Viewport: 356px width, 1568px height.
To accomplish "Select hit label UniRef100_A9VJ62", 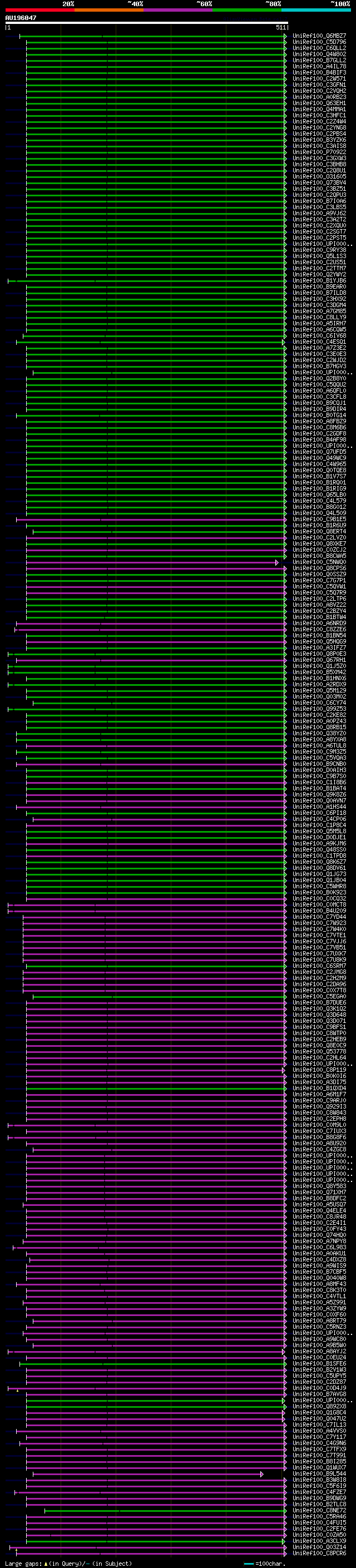I will (319, 214).
